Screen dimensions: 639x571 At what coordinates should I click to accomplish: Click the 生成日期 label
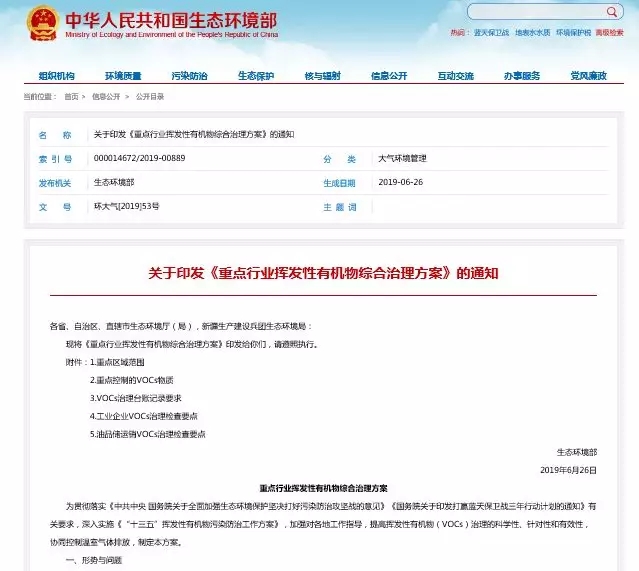339,183
